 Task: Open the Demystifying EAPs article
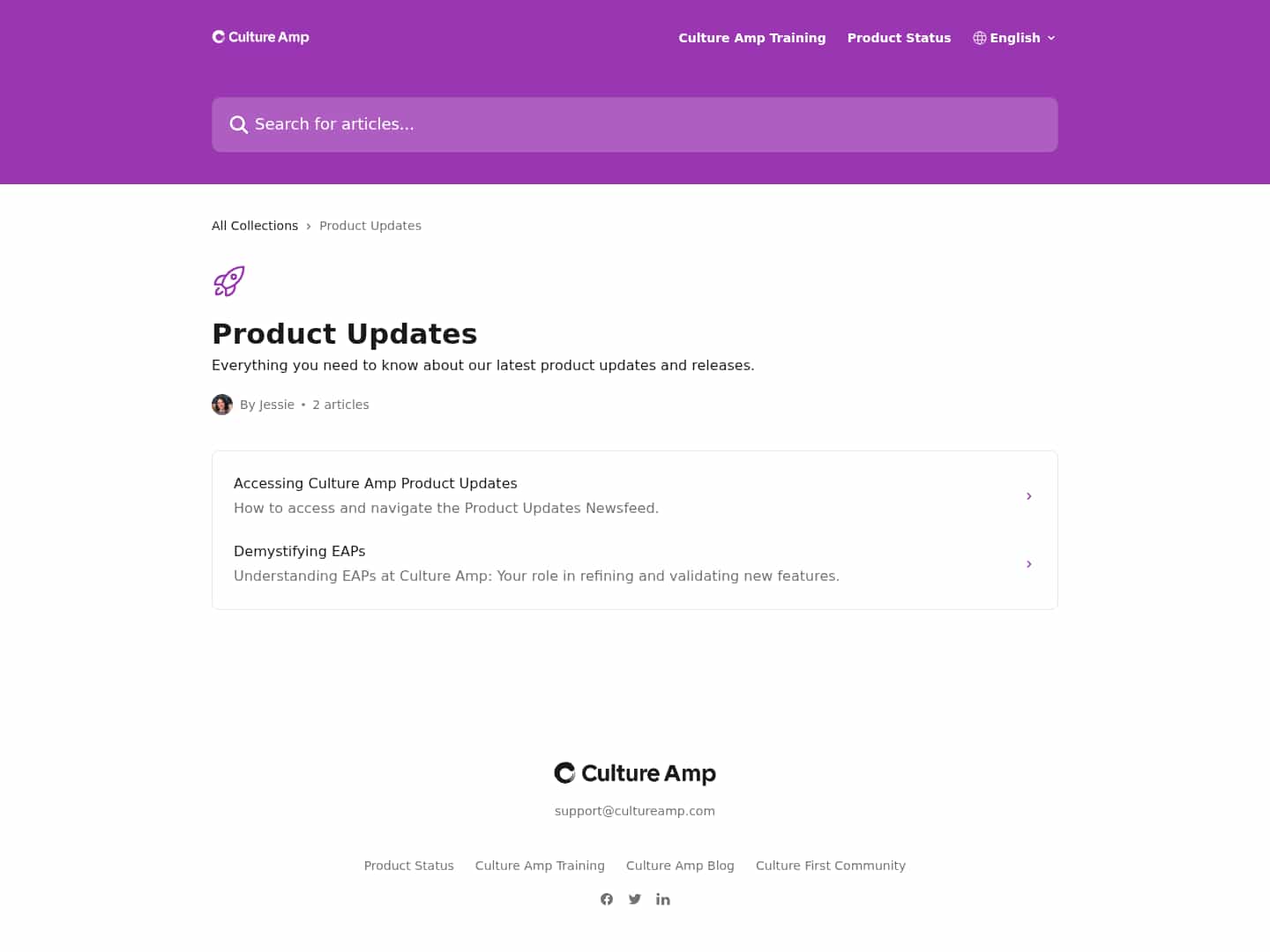click(x=635, y=563)
